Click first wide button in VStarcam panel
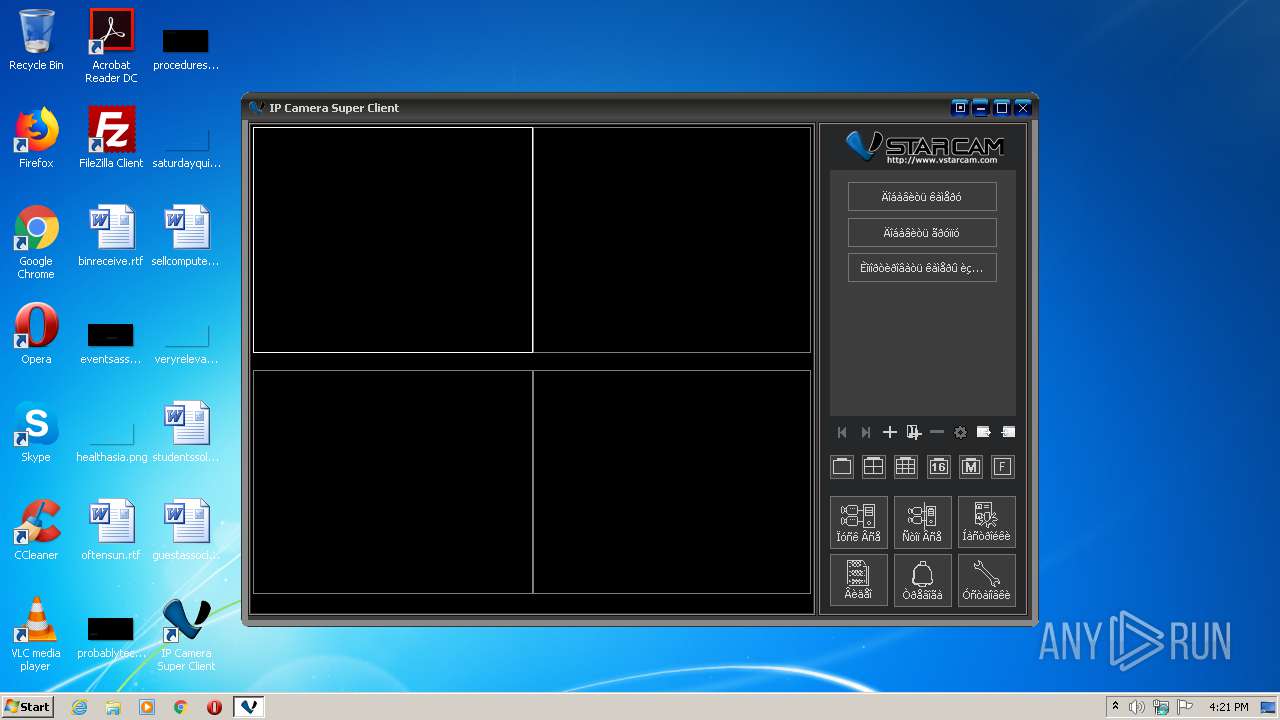Viewport: 1280px width, 720px height. (922, 197)
